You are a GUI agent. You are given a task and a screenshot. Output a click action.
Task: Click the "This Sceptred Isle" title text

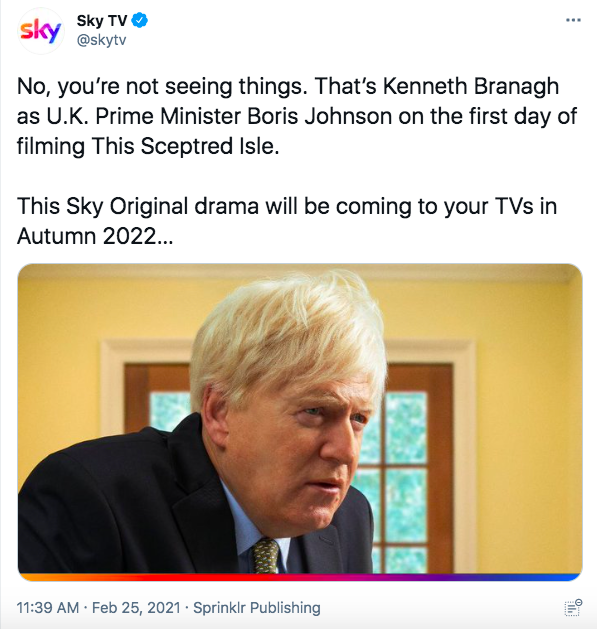click(184, 146)
